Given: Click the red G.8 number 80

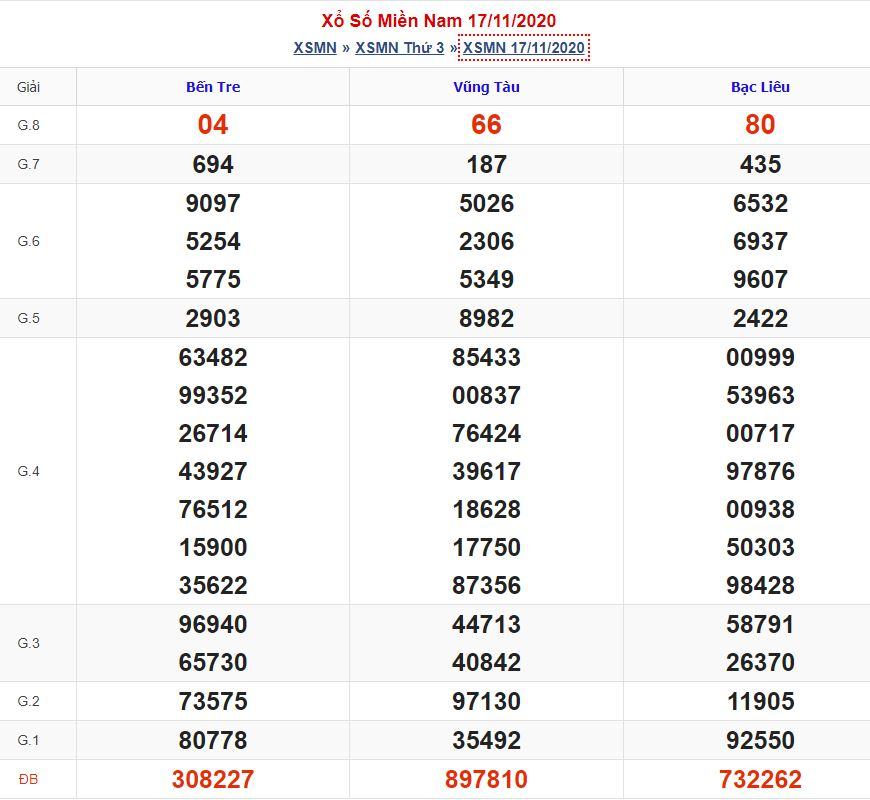Looking at the screenshot, I should point(760,125).
